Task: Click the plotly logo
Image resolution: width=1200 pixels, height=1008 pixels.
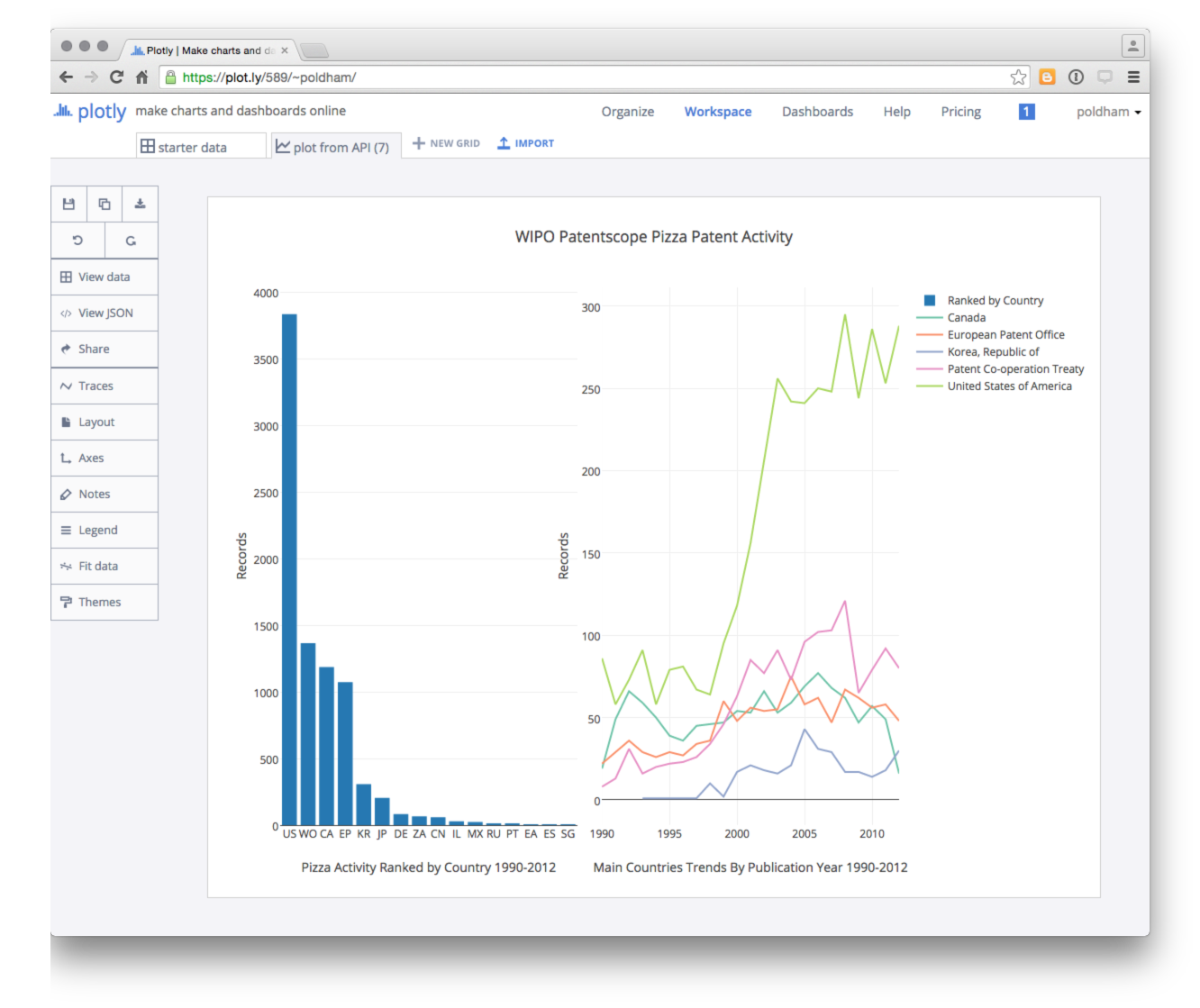Action: pos(89,111)
